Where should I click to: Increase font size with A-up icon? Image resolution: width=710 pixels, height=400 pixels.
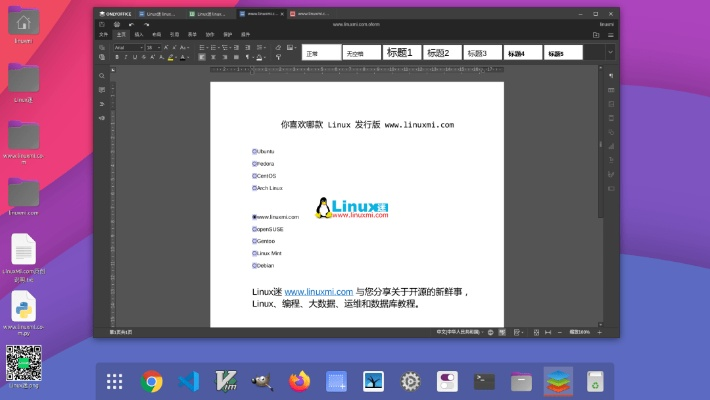(166, 48)
